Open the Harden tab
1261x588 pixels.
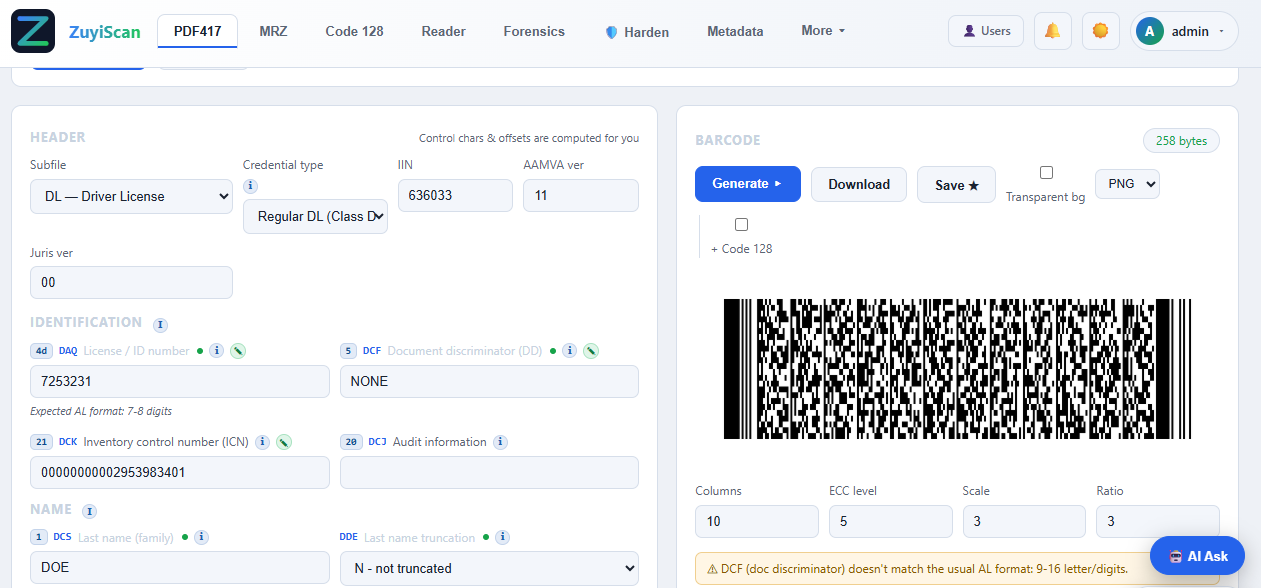coord(637,32)
